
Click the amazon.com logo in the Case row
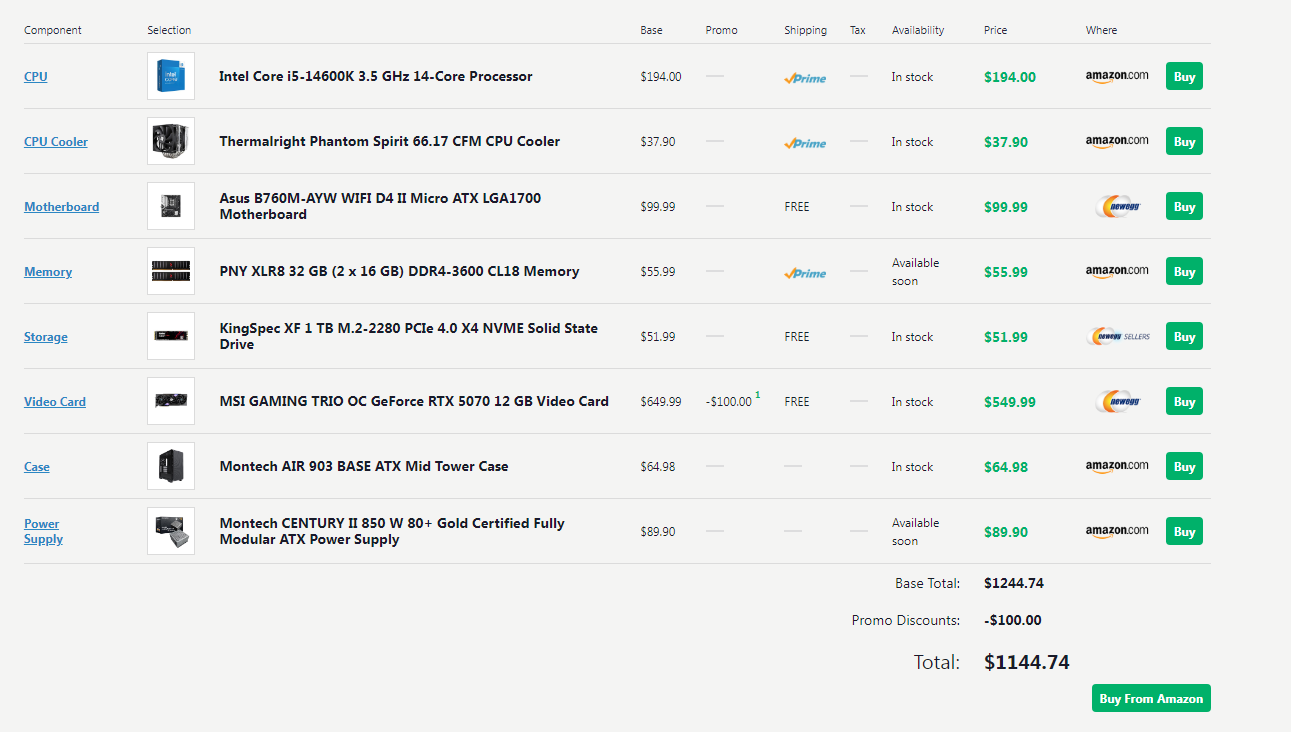click(x=1117, y=466)
